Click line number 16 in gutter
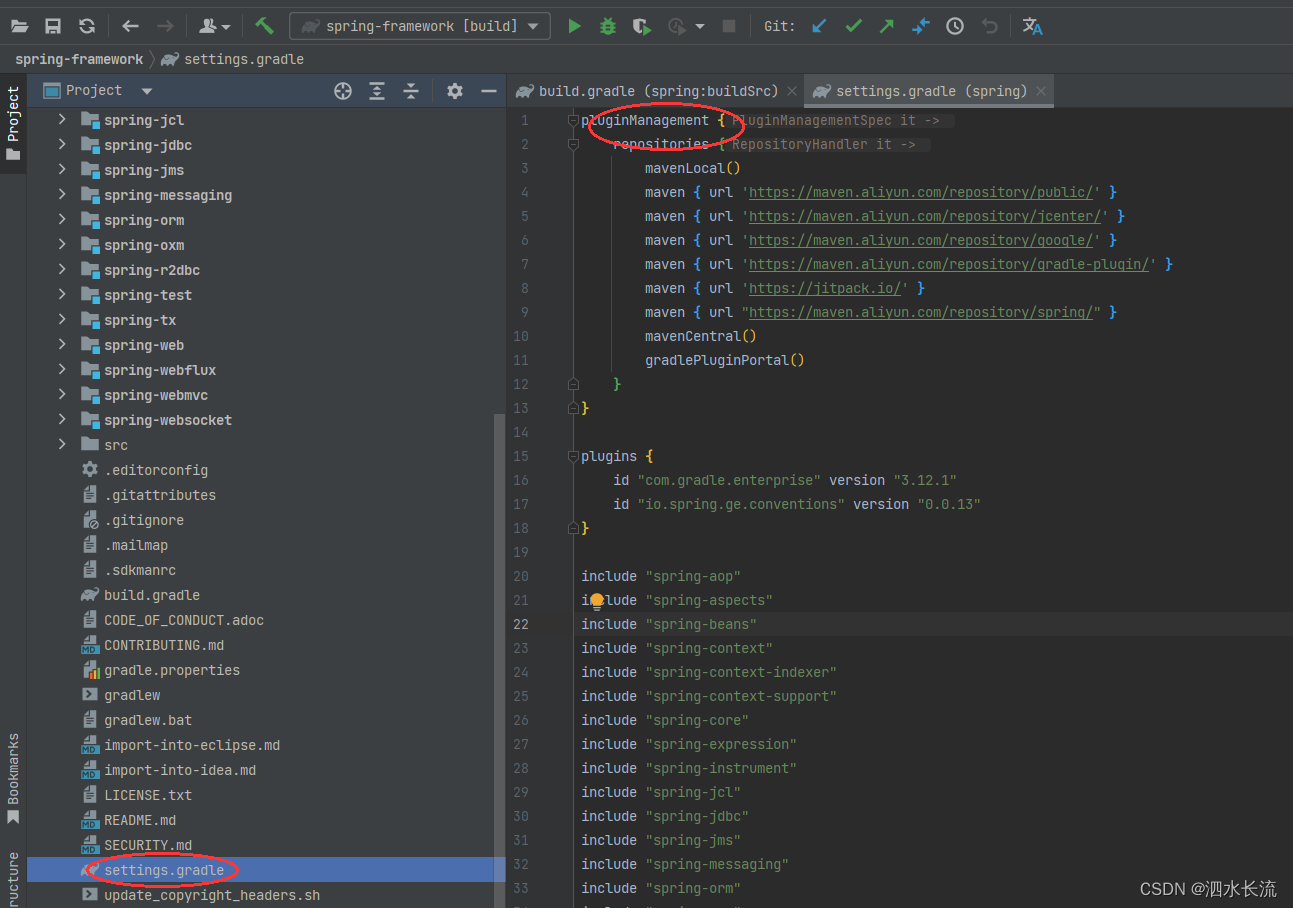This screenshot has height=908, width=1293. click(521, 480)
